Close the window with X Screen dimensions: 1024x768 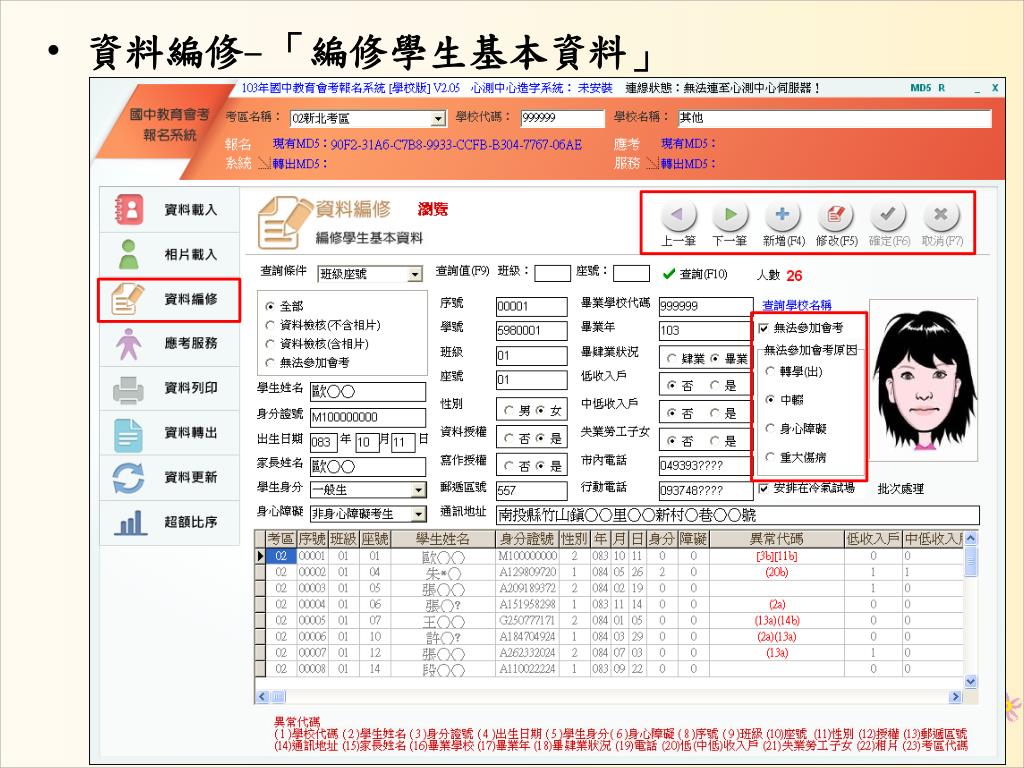pyautogui.click(x=995, y=88)
